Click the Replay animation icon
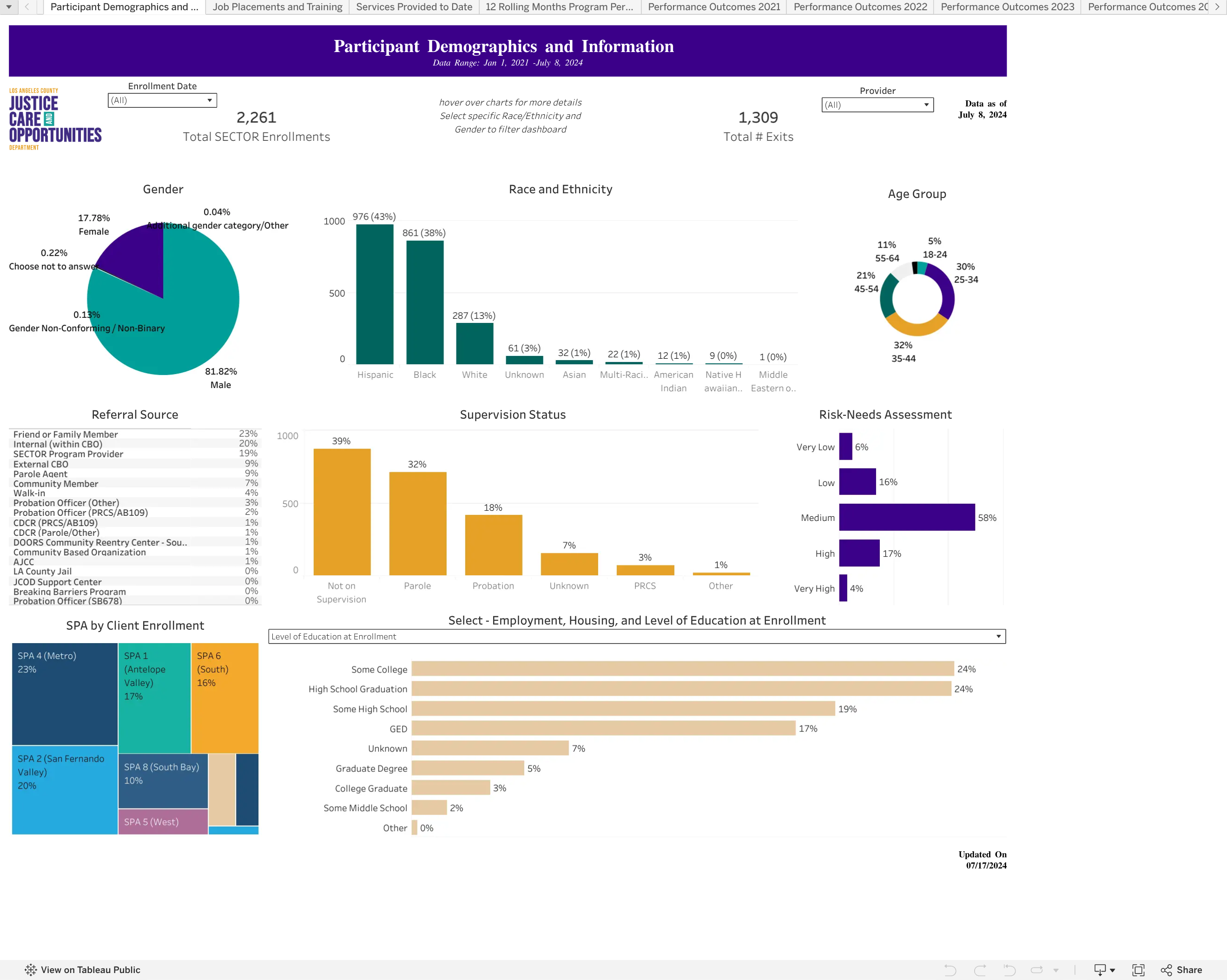Viewport: 1227px width, 980px height. pyautogui.click(x=1036, y=970)
